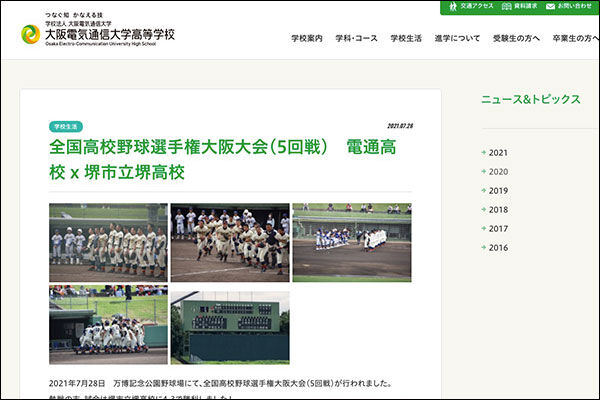Open 2021 news archive
Image resolution: width=600 pixels, height=400 pixels.
(498, 153)
